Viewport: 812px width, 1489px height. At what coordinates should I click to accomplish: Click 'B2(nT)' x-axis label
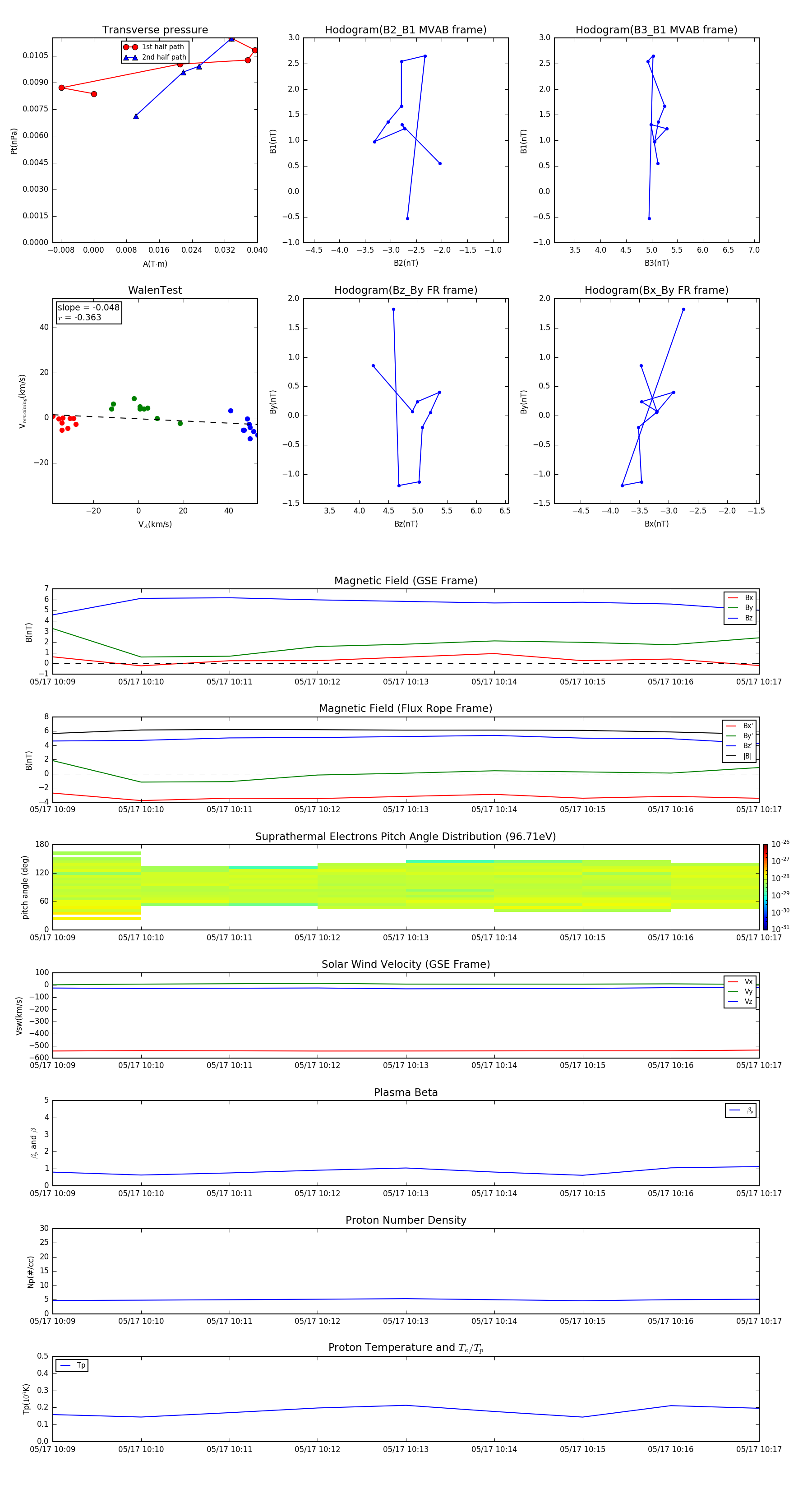coord(406,263)
